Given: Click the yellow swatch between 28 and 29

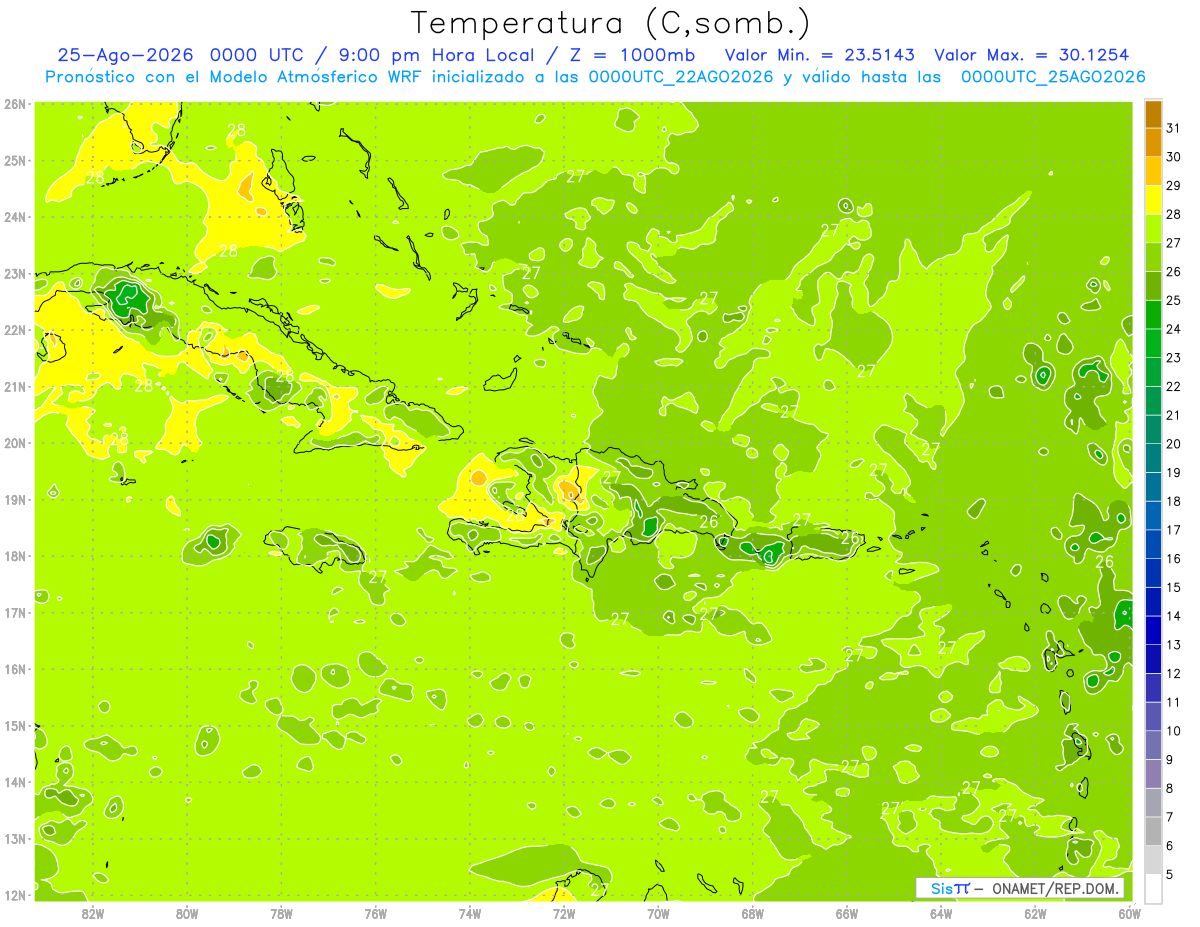Looking at the screenshot, I should pos(1153,200).
